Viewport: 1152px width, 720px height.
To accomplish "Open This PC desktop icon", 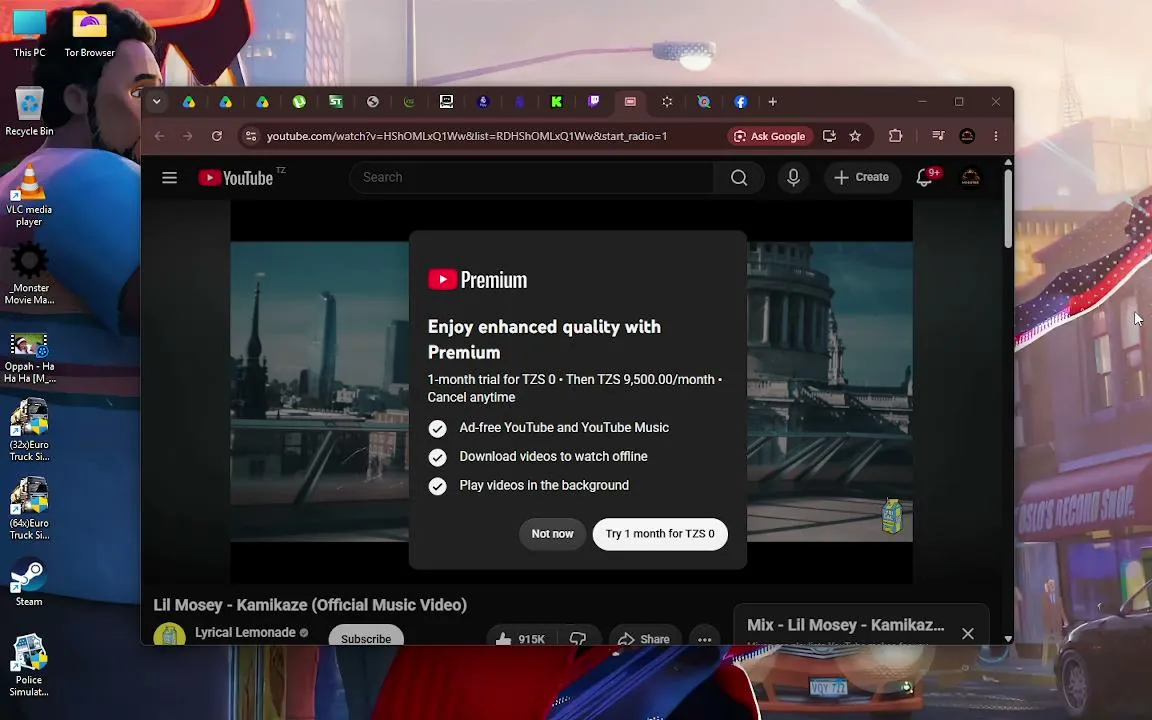I will pos(29,33).
